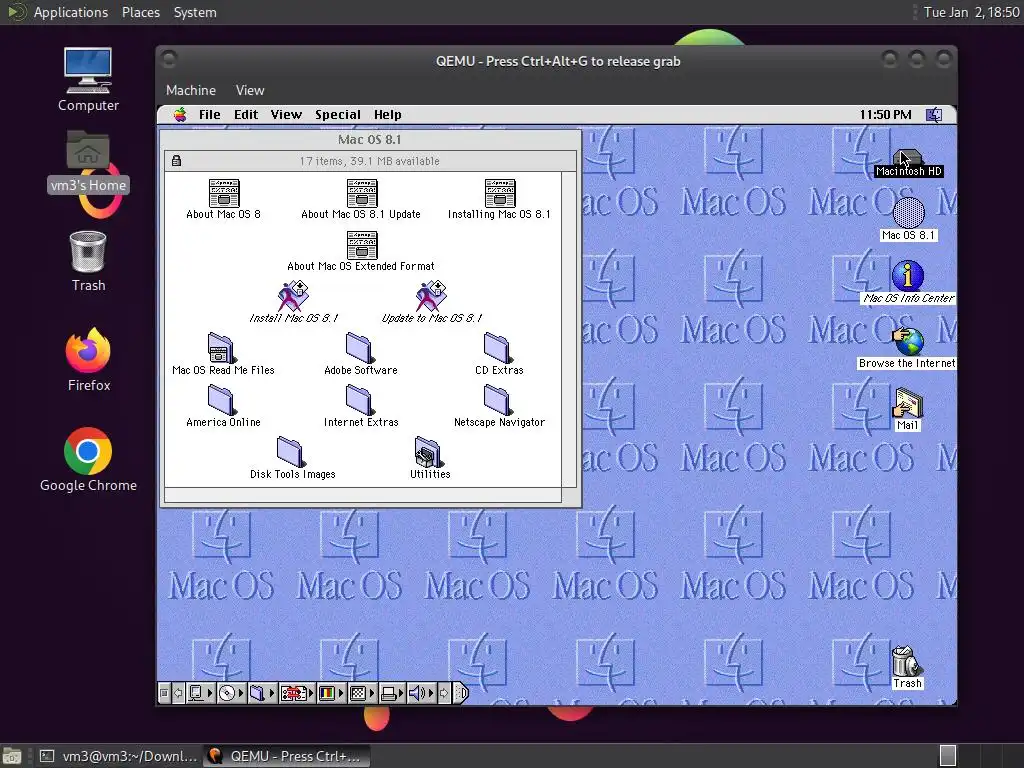Click the Finder window vertical scrollbar
Image resolution: width=1024 pixels, height=768 pixels.
(x=569, y=329)
